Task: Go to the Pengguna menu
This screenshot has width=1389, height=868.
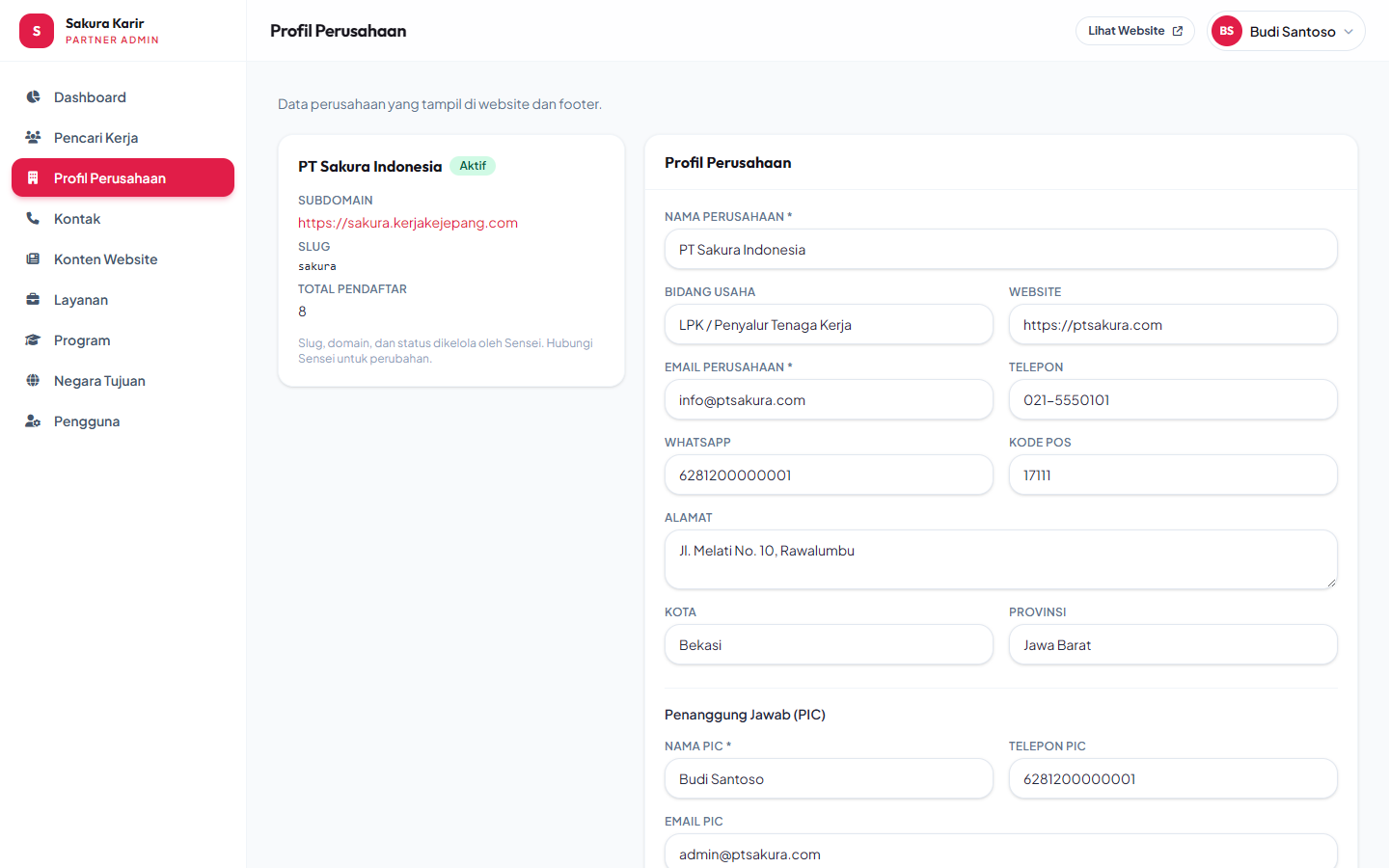Action: [123, 421]
